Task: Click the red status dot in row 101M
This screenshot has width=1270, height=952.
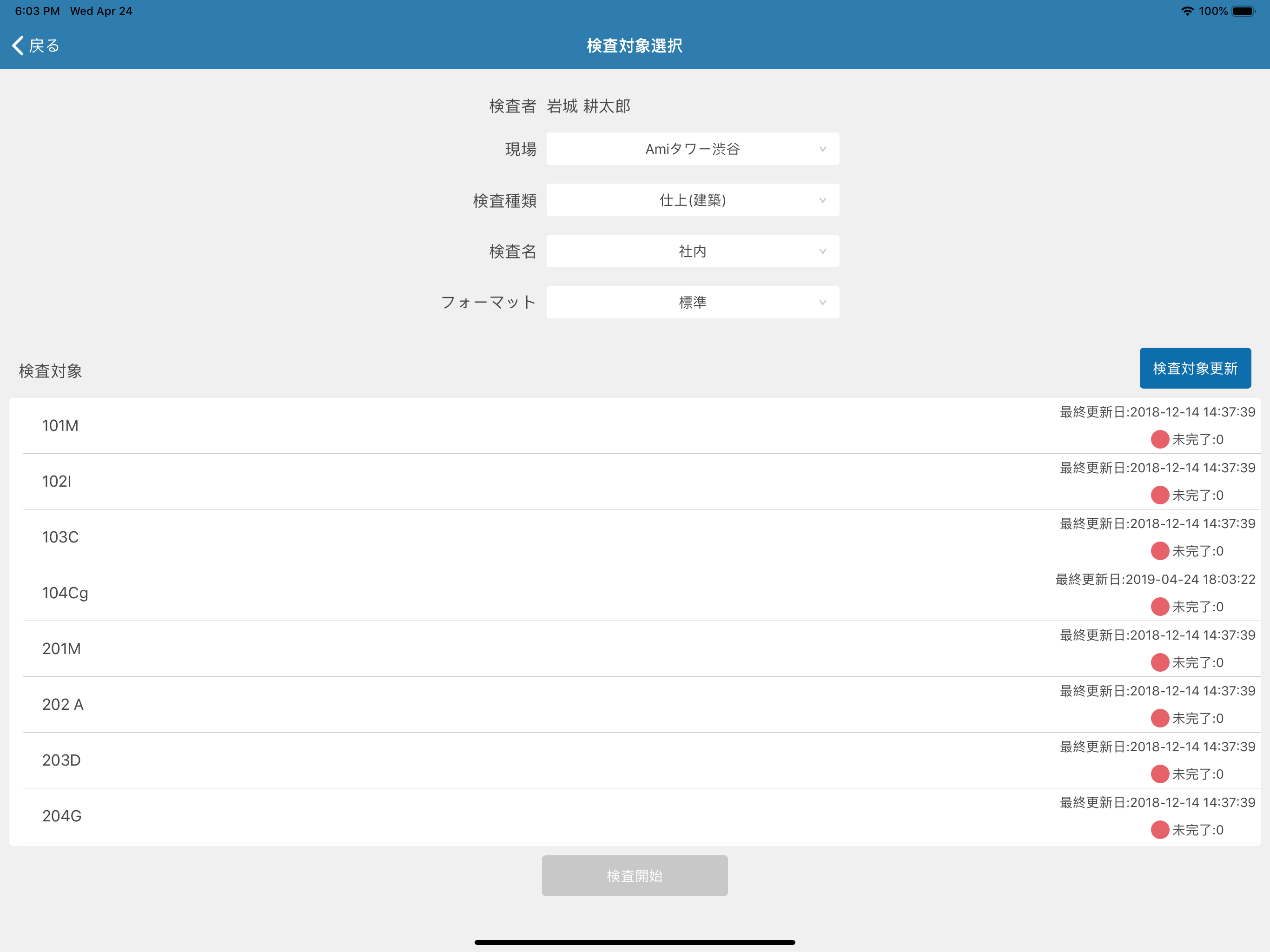Action: [1160, 439]
